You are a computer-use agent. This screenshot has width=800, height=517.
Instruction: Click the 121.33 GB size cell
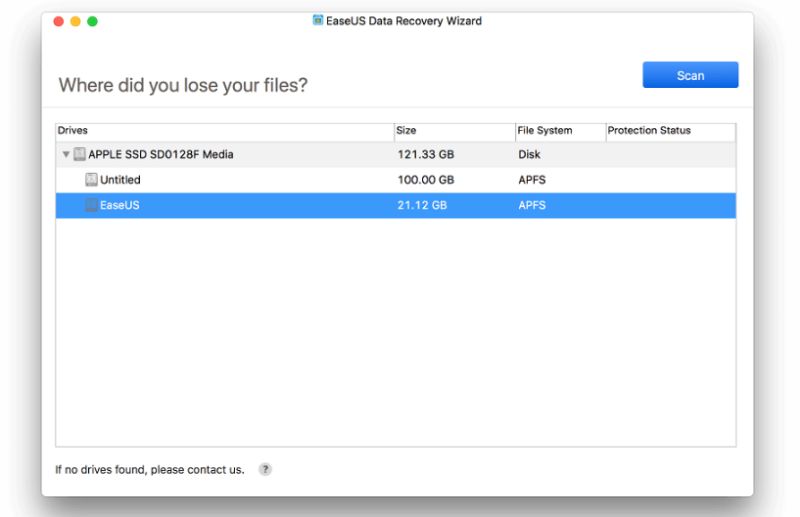tap(426, 154)
